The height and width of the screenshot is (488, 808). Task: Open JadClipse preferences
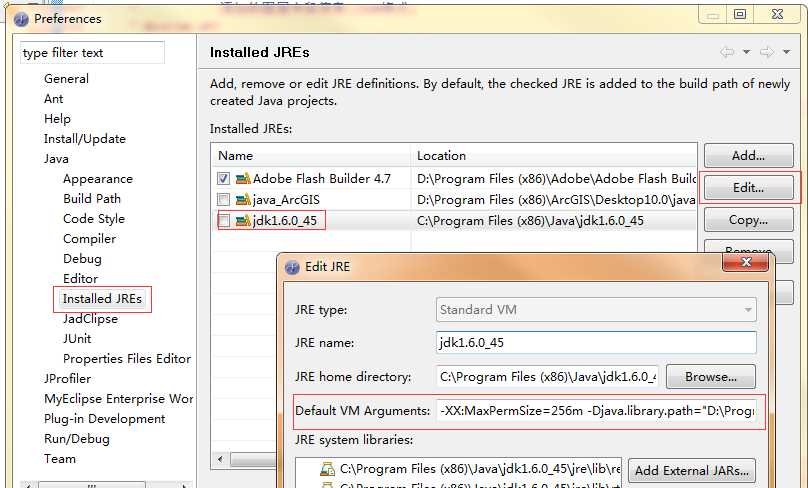(90, 319)
